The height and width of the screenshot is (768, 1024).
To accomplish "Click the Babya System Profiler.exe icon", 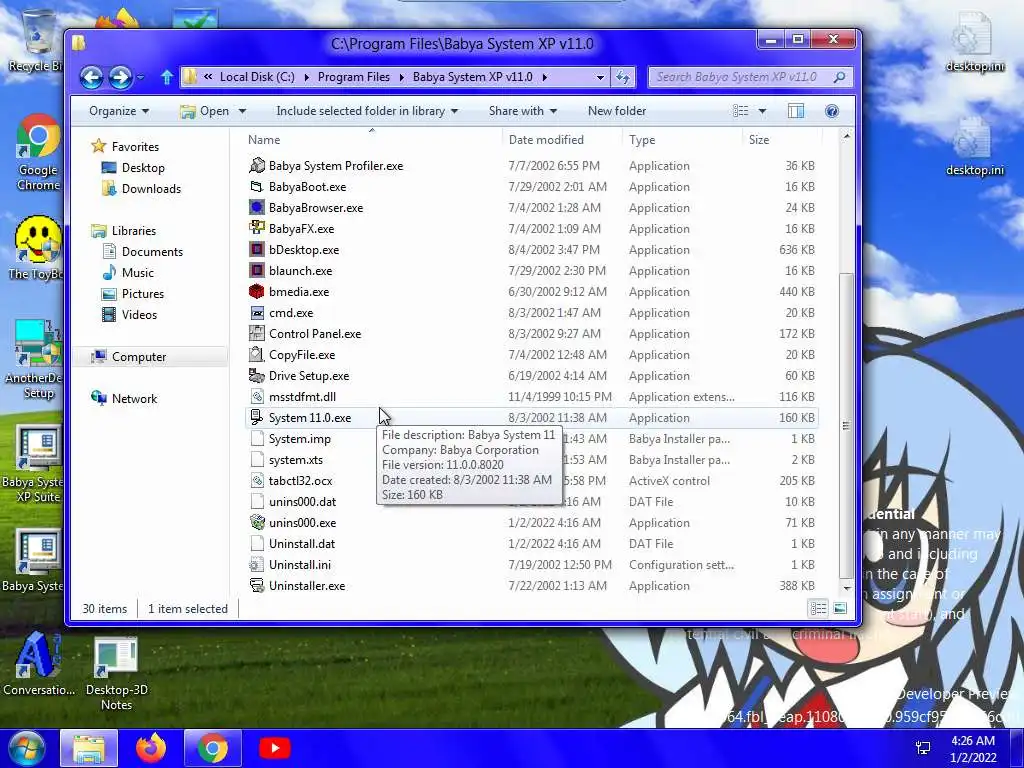I will click(257, 166).
